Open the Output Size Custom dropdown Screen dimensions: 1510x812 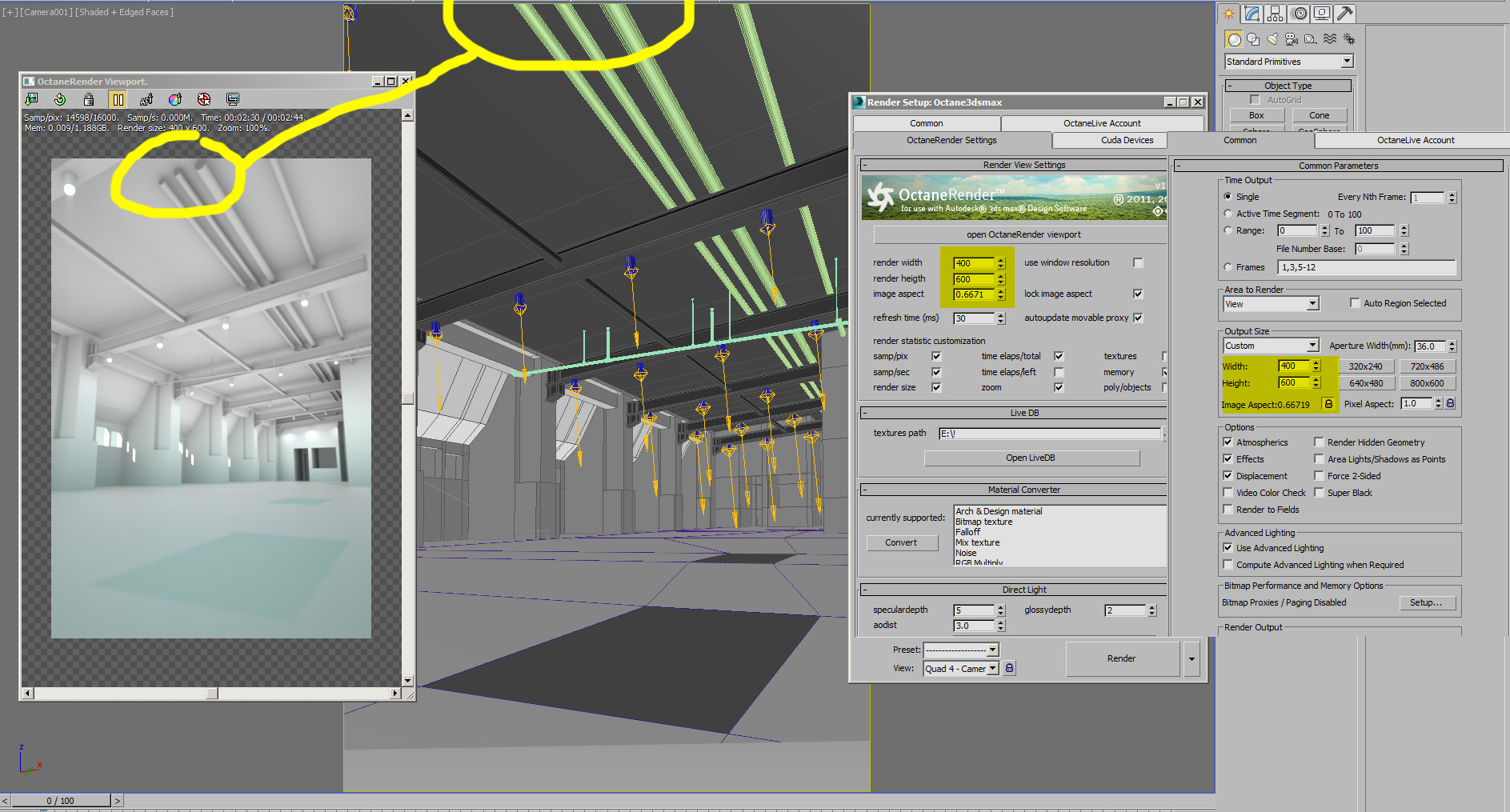1313,346
